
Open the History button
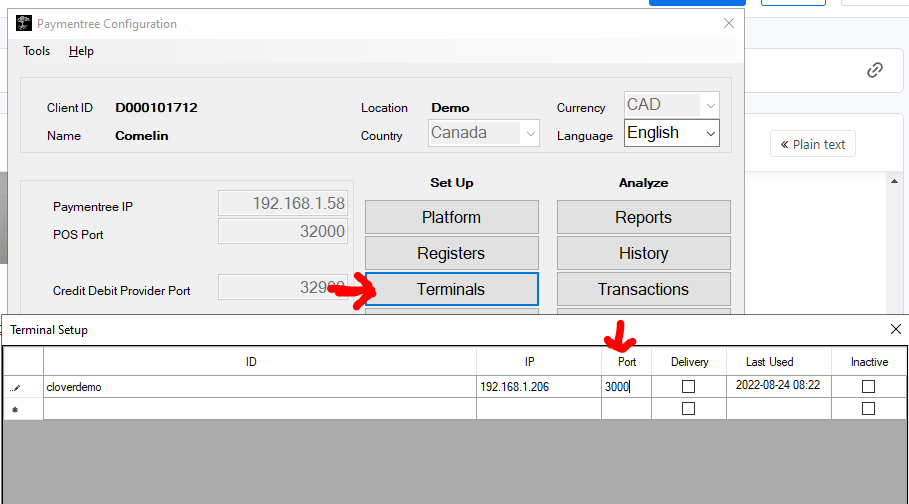point(643,253)
